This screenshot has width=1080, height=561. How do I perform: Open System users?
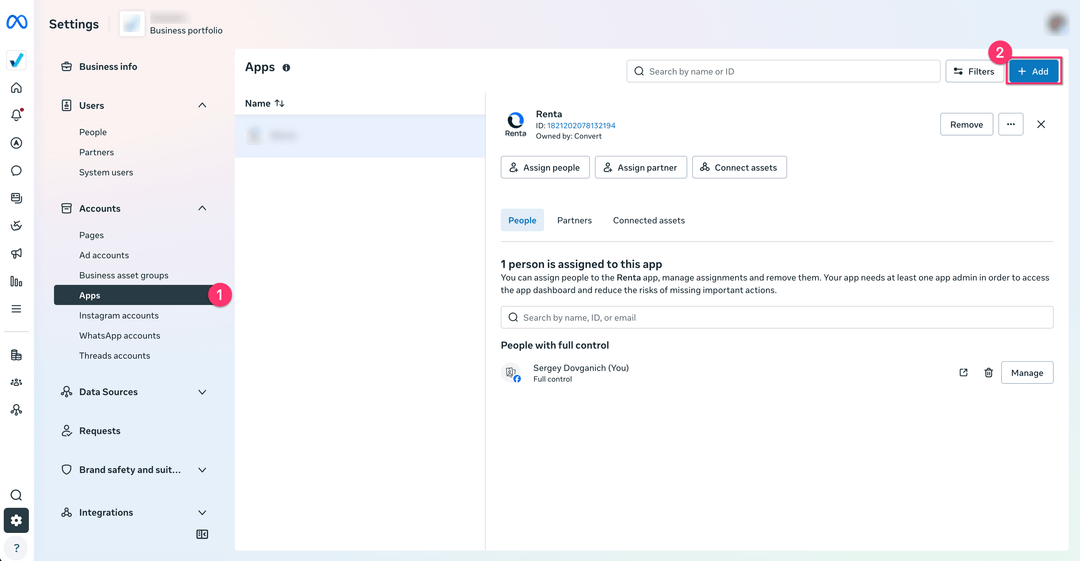point(106,172)
